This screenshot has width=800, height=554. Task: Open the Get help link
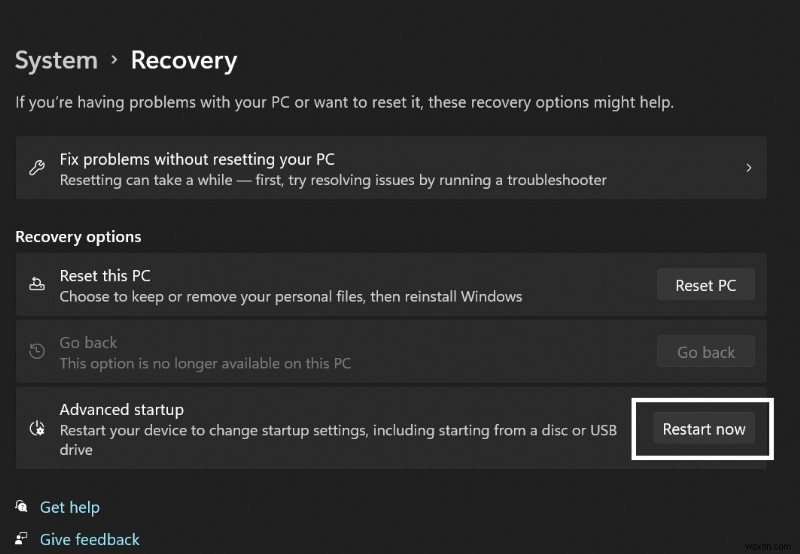(x=70, y=507)
